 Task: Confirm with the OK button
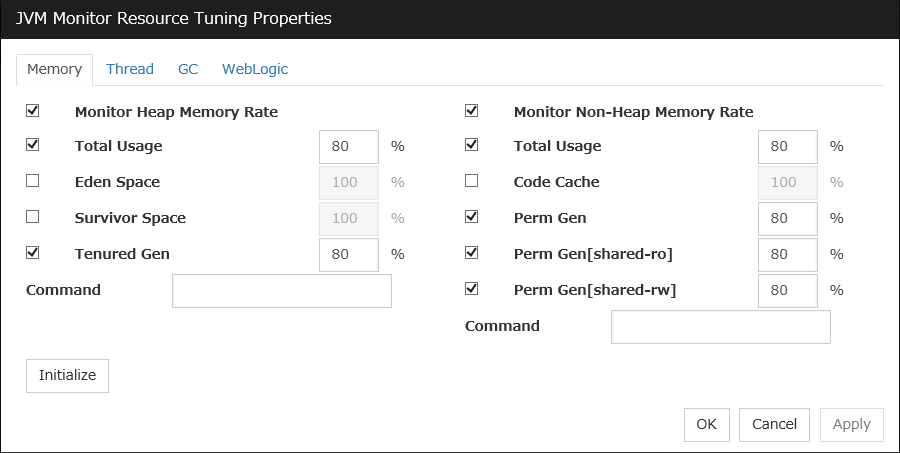click(x=707, y=424)
